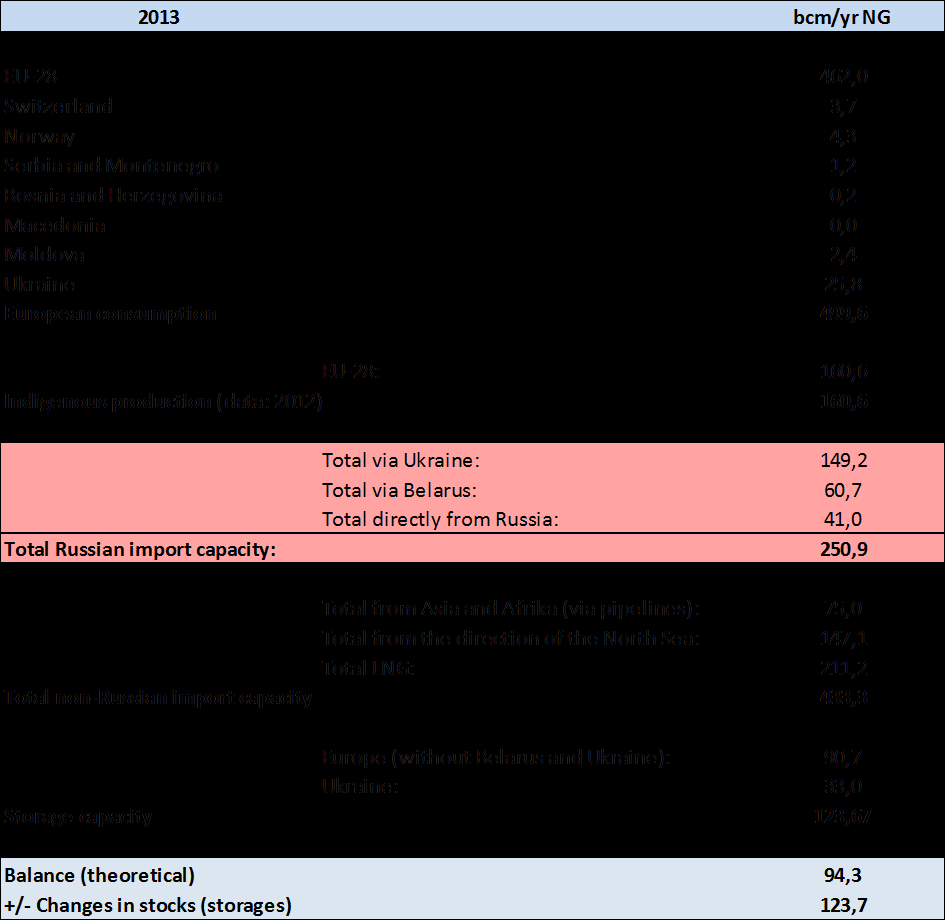Select the European consumption value 499,6
Screen dimensions: 945x920
point(844,313)
